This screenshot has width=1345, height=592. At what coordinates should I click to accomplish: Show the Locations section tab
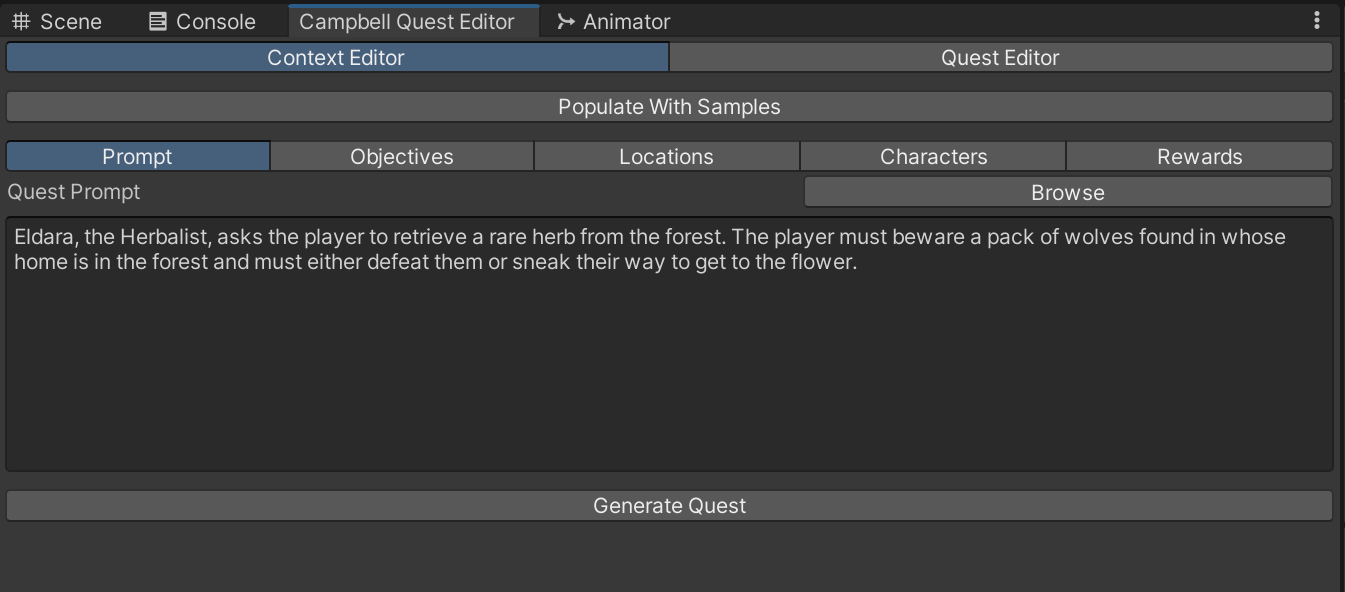point(667,157)
